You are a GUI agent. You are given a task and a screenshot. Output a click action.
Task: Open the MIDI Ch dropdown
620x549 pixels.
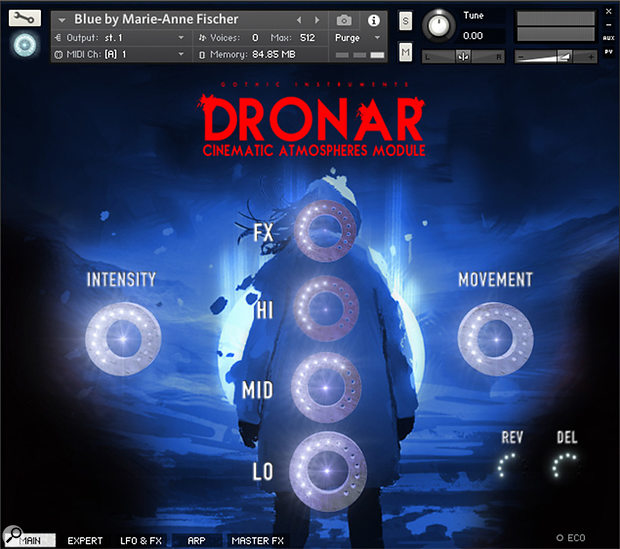pyautogui.click(x=119, y=55)
